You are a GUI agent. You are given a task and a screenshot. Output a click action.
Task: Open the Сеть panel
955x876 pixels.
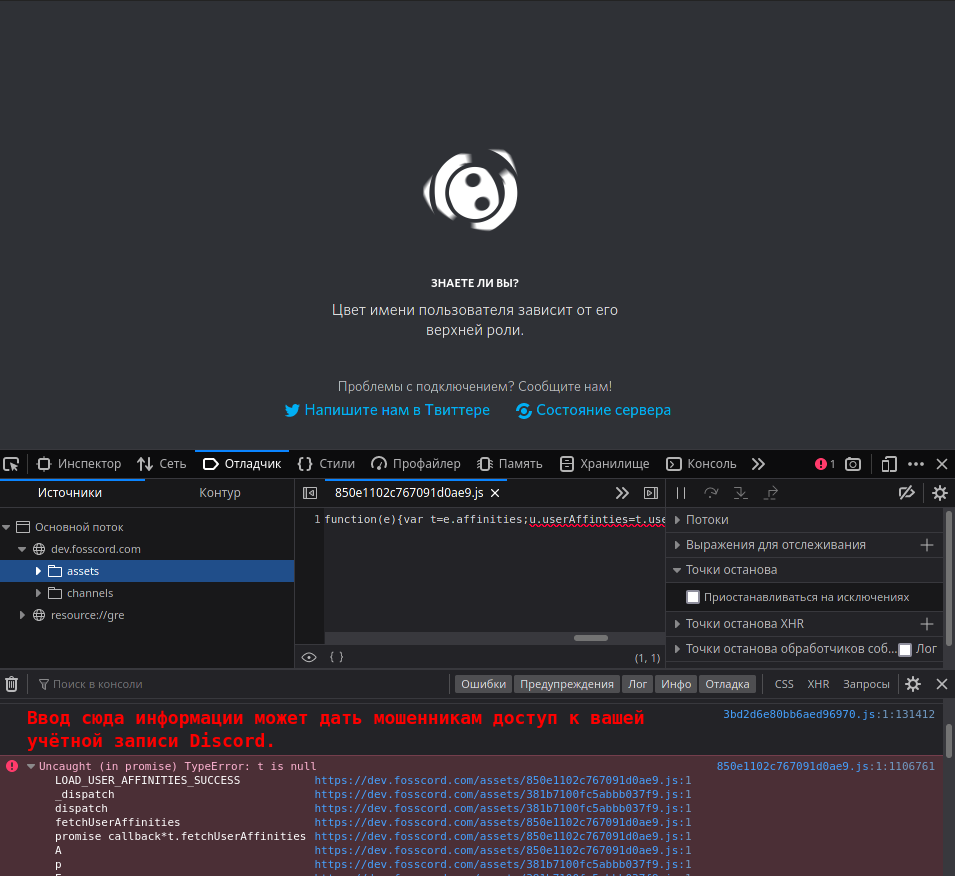click(x=162, y=464)
